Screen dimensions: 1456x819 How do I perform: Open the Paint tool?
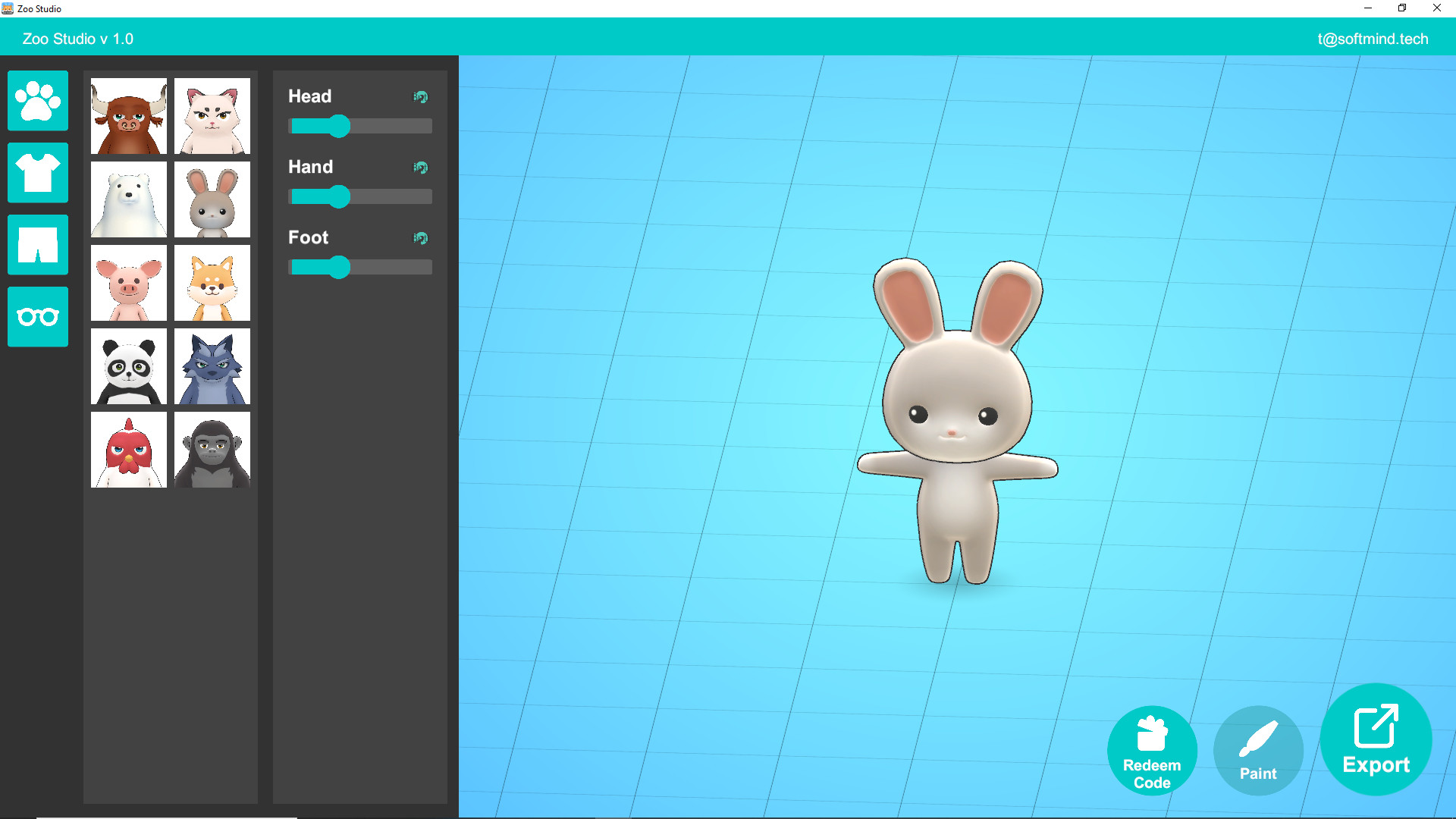(1258, 751)
